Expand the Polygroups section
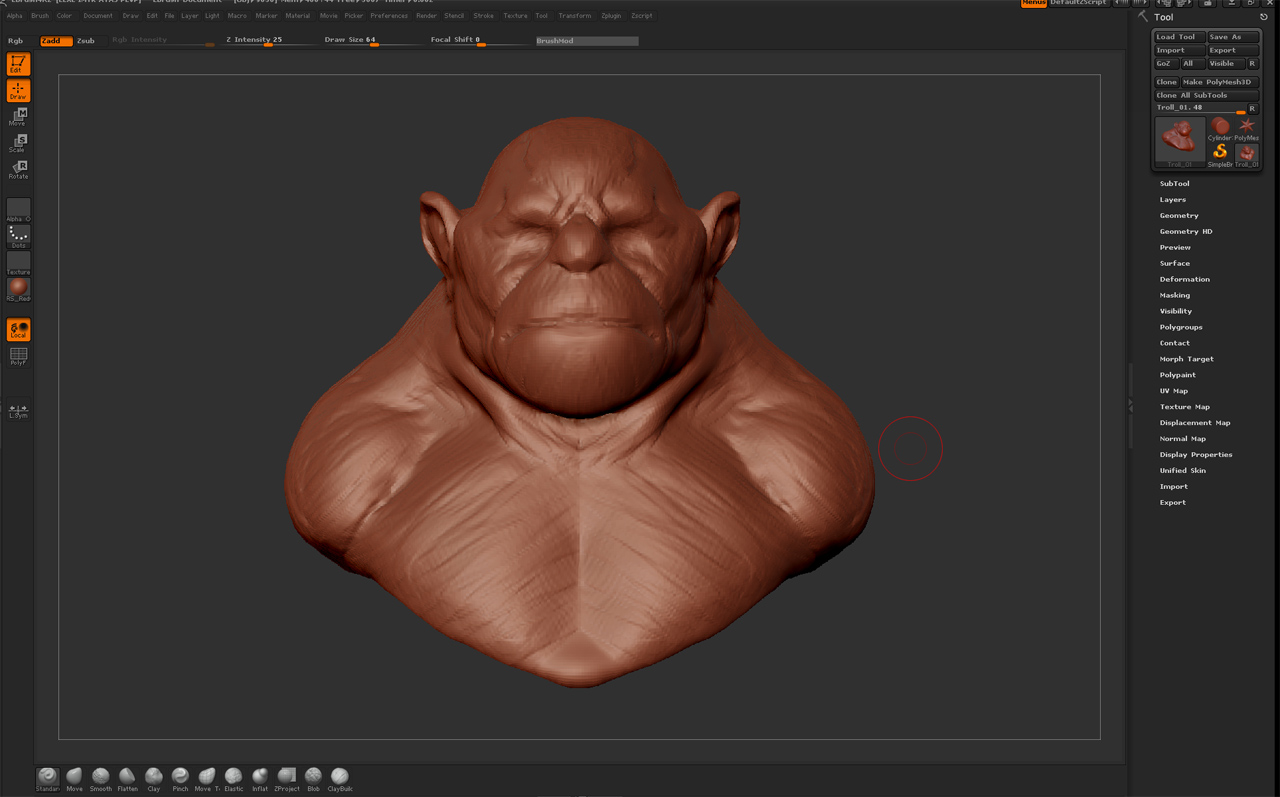The image size is (1280, 797). tap(1180, 328)
